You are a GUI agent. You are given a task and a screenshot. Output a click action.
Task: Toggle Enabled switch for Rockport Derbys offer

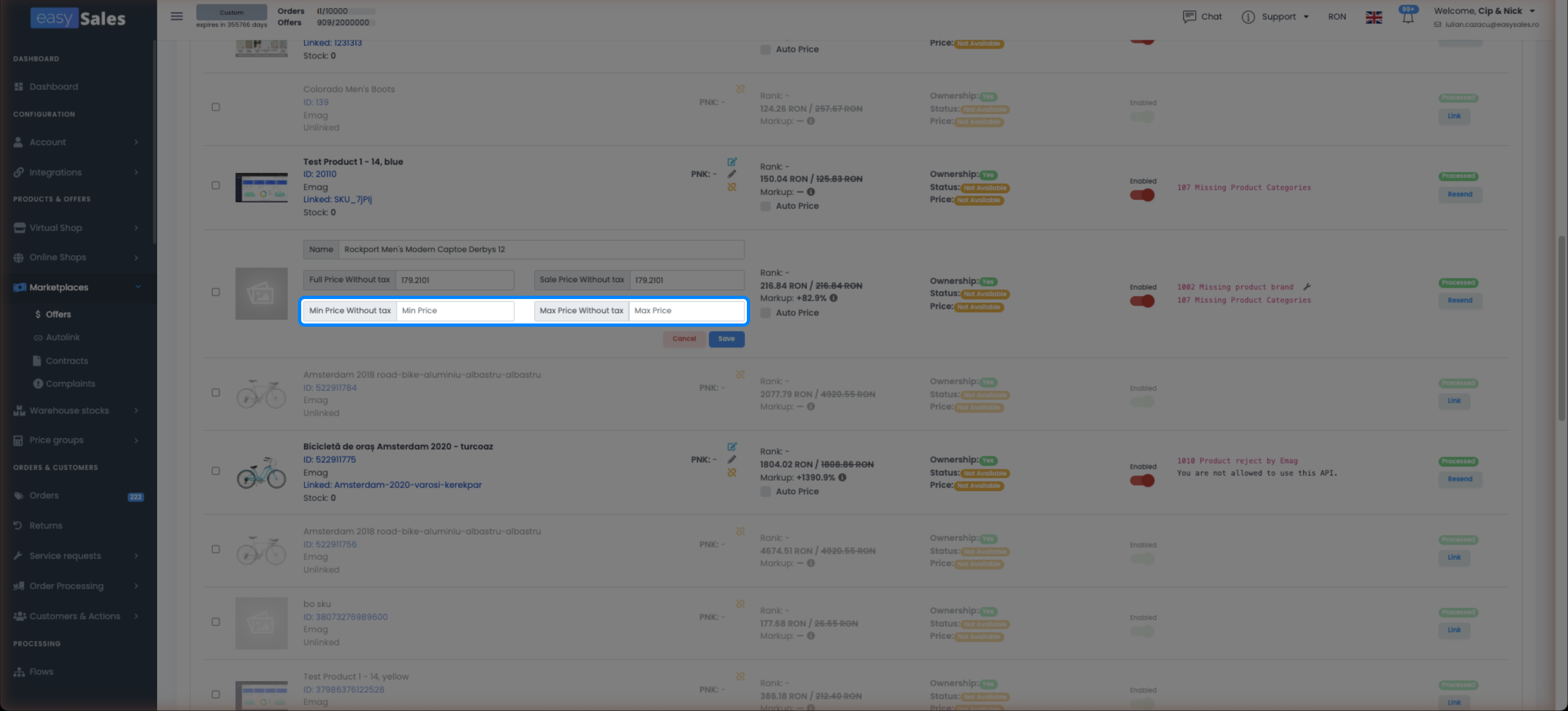[x=1142, y=301]
